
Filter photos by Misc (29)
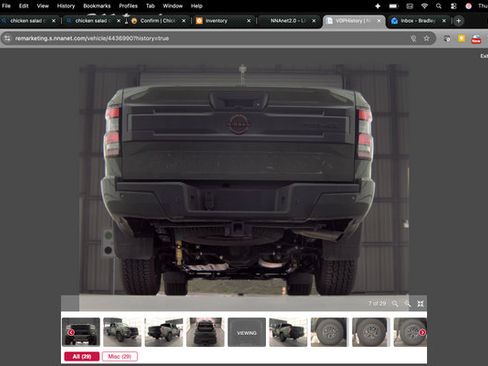[120, 357]
